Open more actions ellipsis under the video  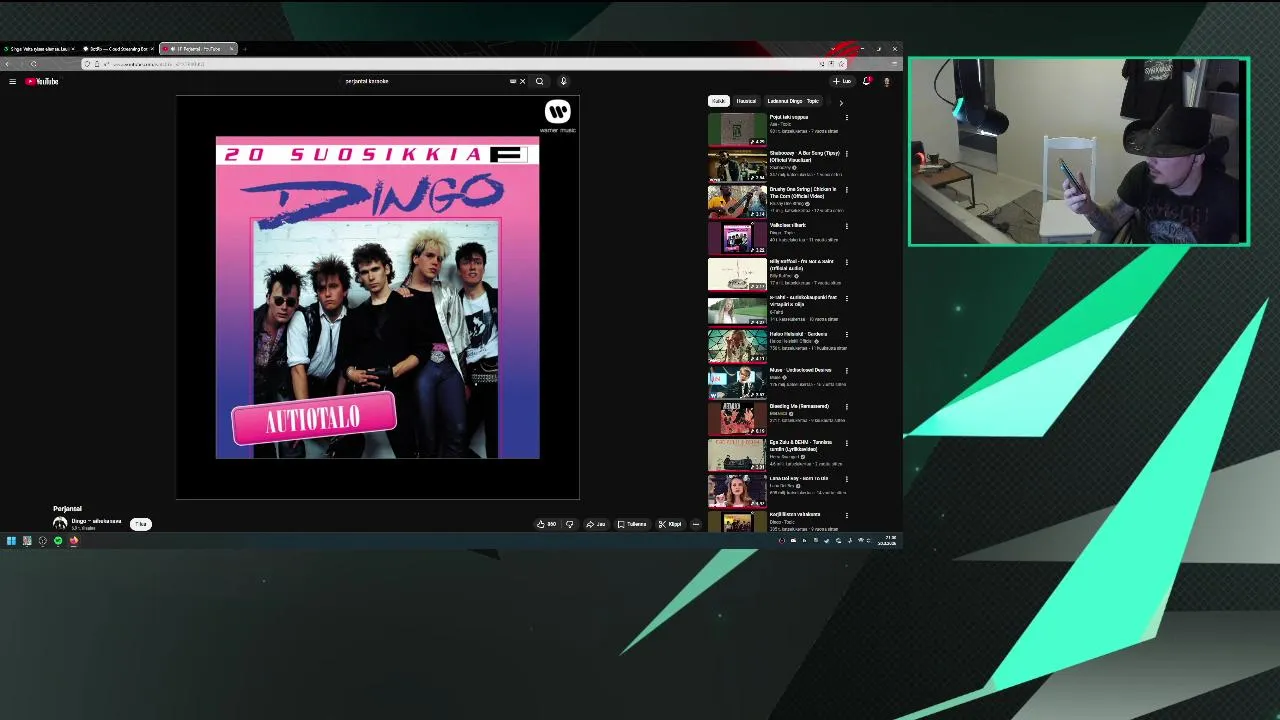[696, 524]
